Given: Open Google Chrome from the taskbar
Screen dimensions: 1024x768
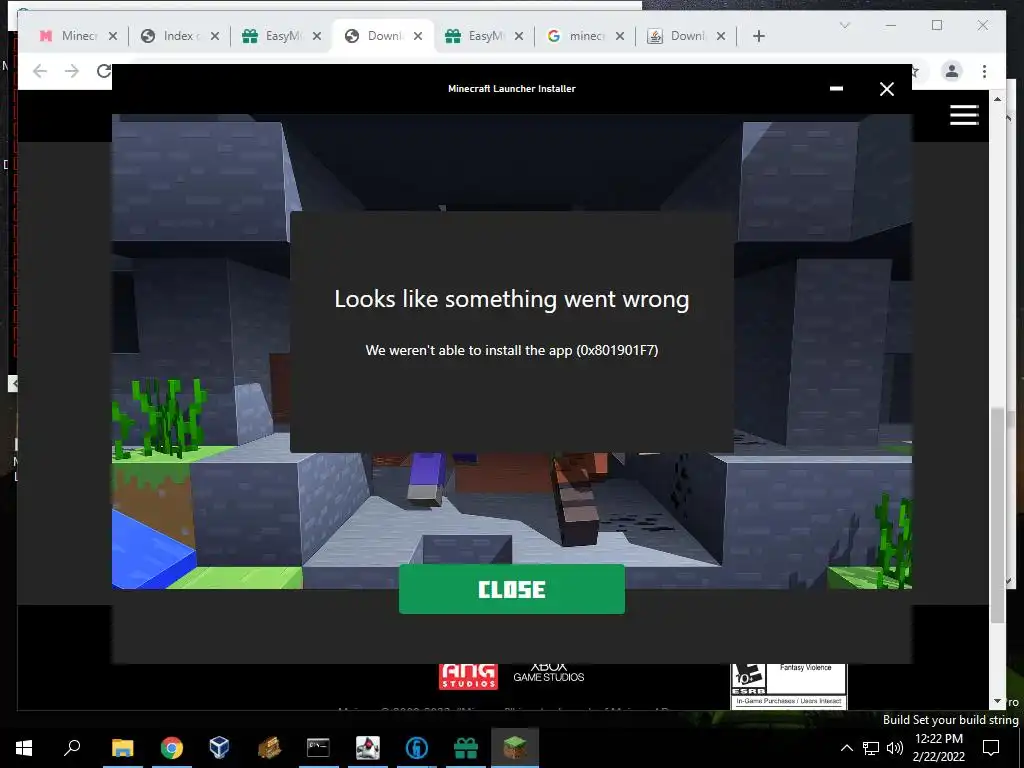Looking at the screenshot, I should [172, 748].
